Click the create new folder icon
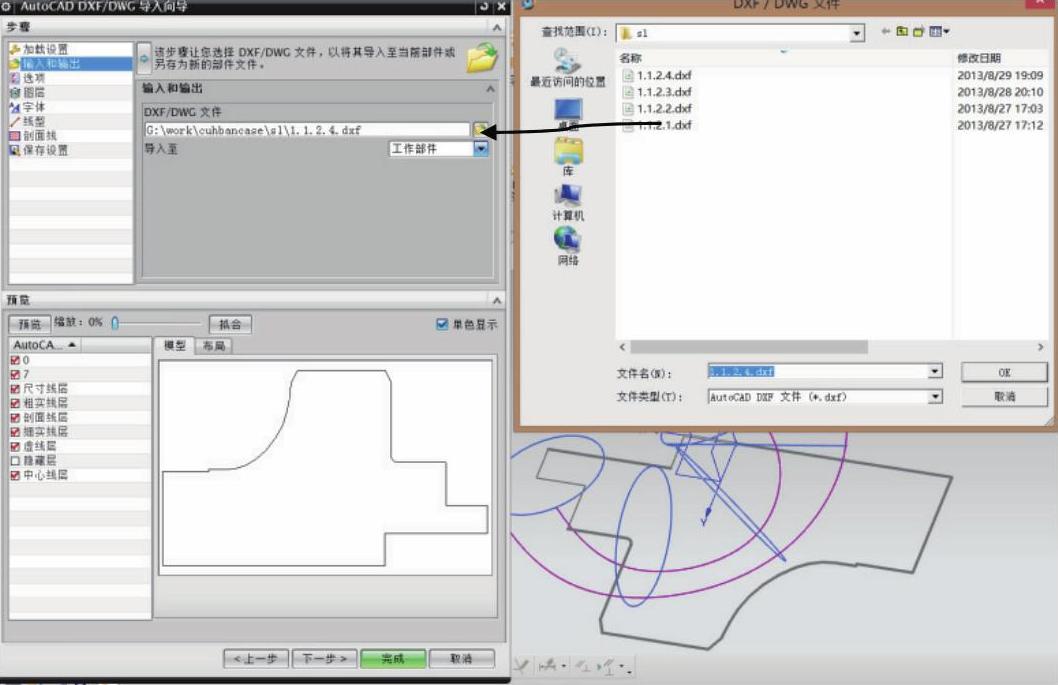1058x685 pixels. click(918, 31)
